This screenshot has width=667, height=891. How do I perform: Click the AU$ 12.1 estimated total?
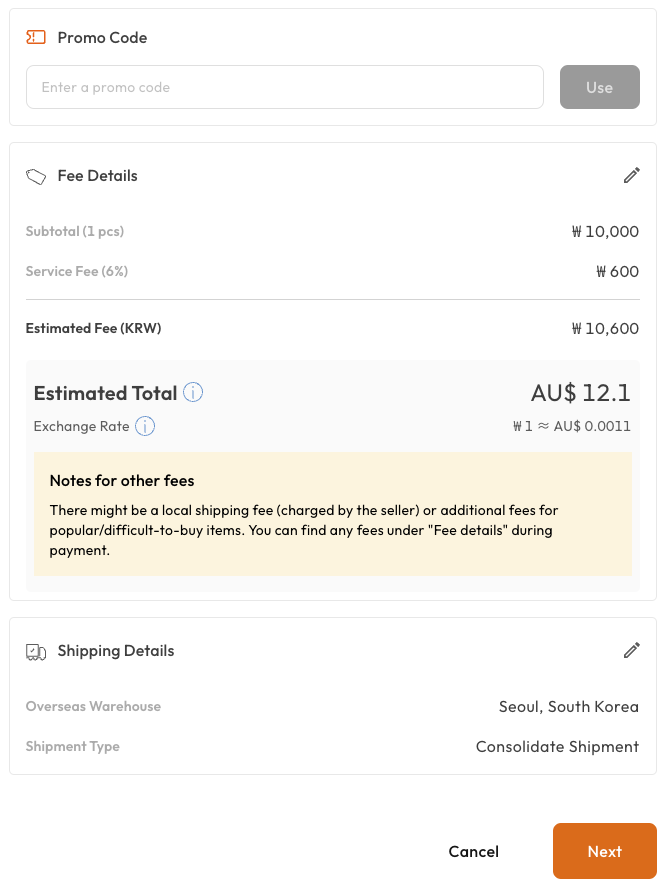click(580, 393)
